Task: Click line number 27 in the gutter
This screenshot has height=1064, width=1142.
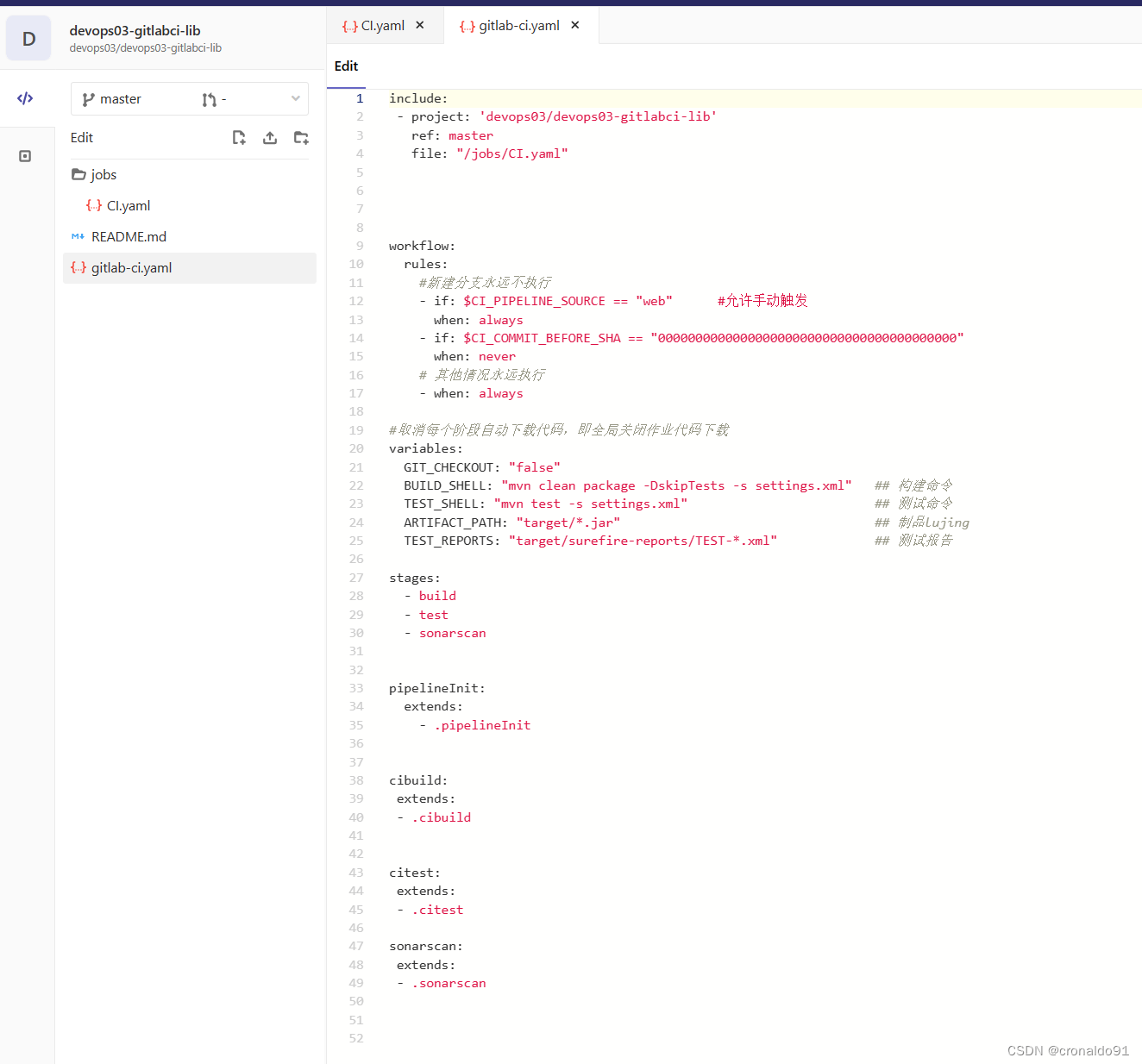Action: tap(356, 578)
